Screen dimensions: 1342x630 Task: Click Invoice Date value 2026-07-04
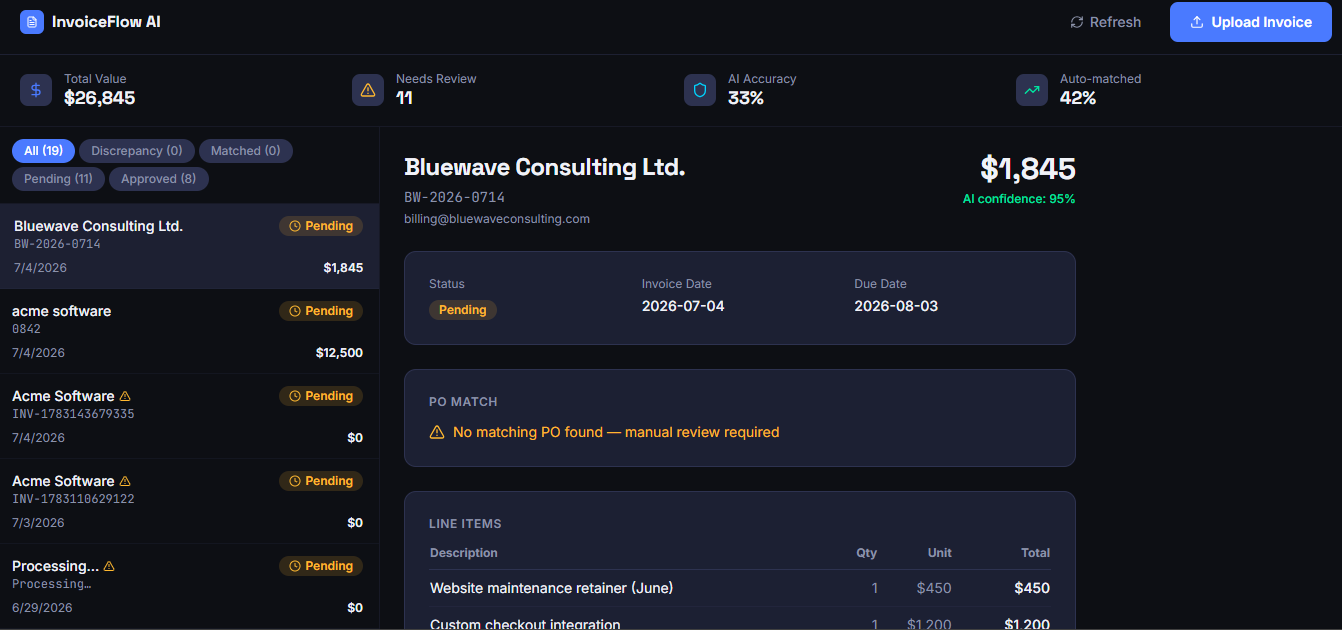pos(683,306)
